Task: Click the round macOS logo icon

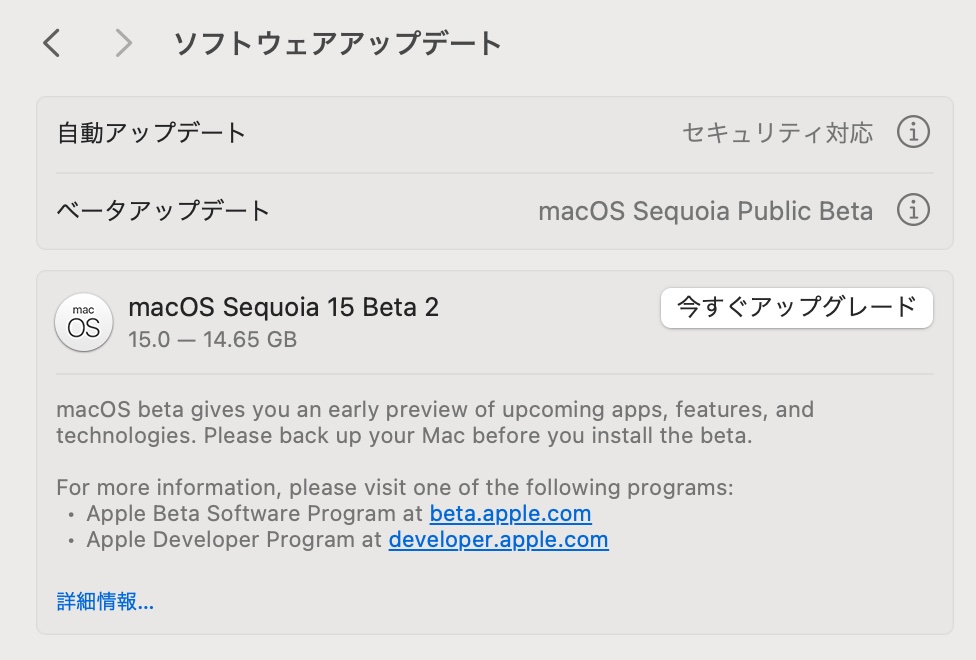Action: click(84, 322)
